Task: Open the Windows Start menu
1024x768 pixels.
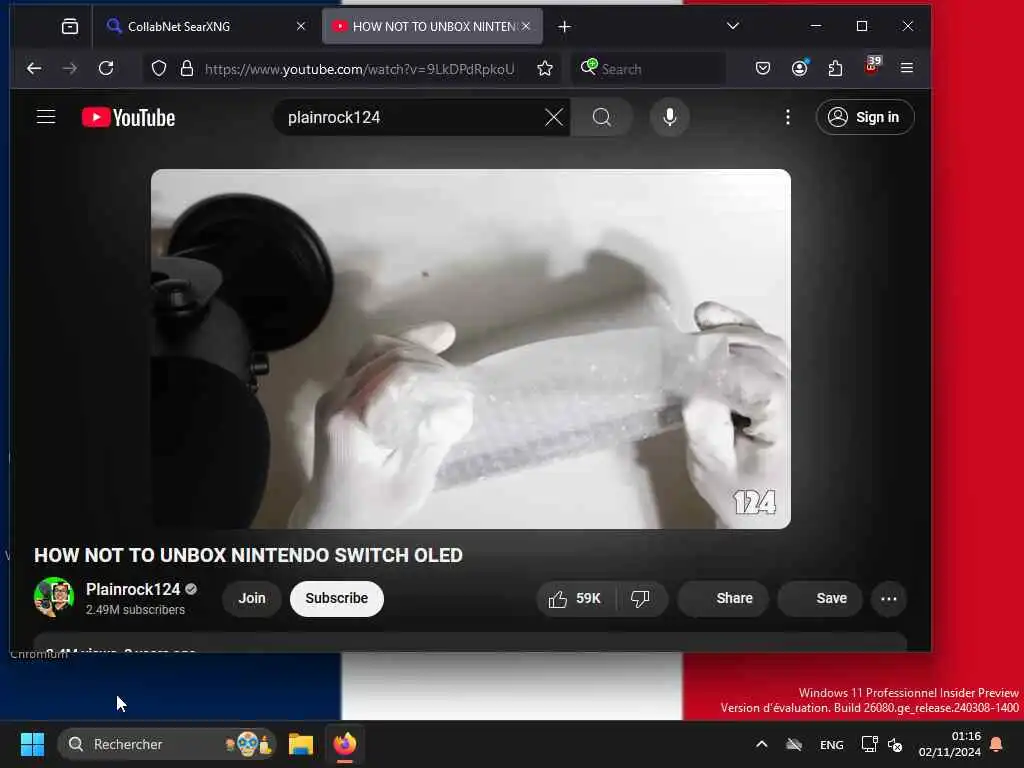Action: [x=32, y=744]
